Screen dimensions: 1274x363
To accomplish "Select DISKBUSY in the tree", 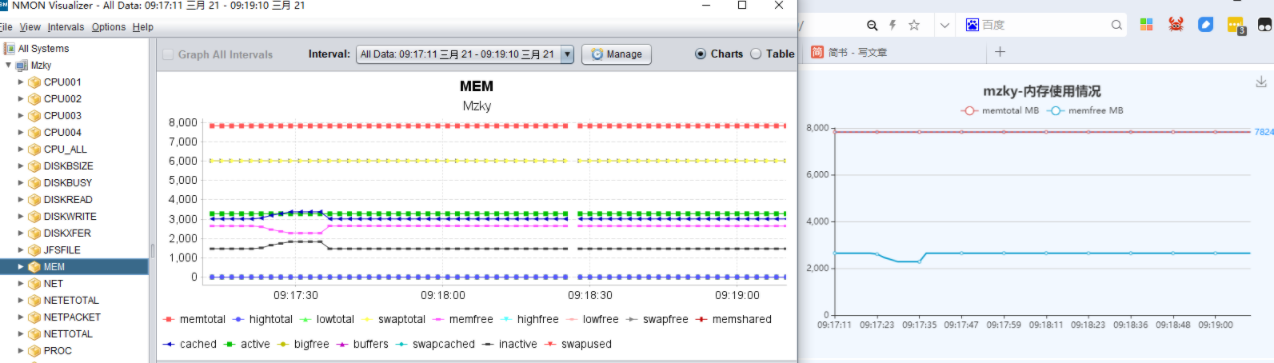I will point(63,183).
